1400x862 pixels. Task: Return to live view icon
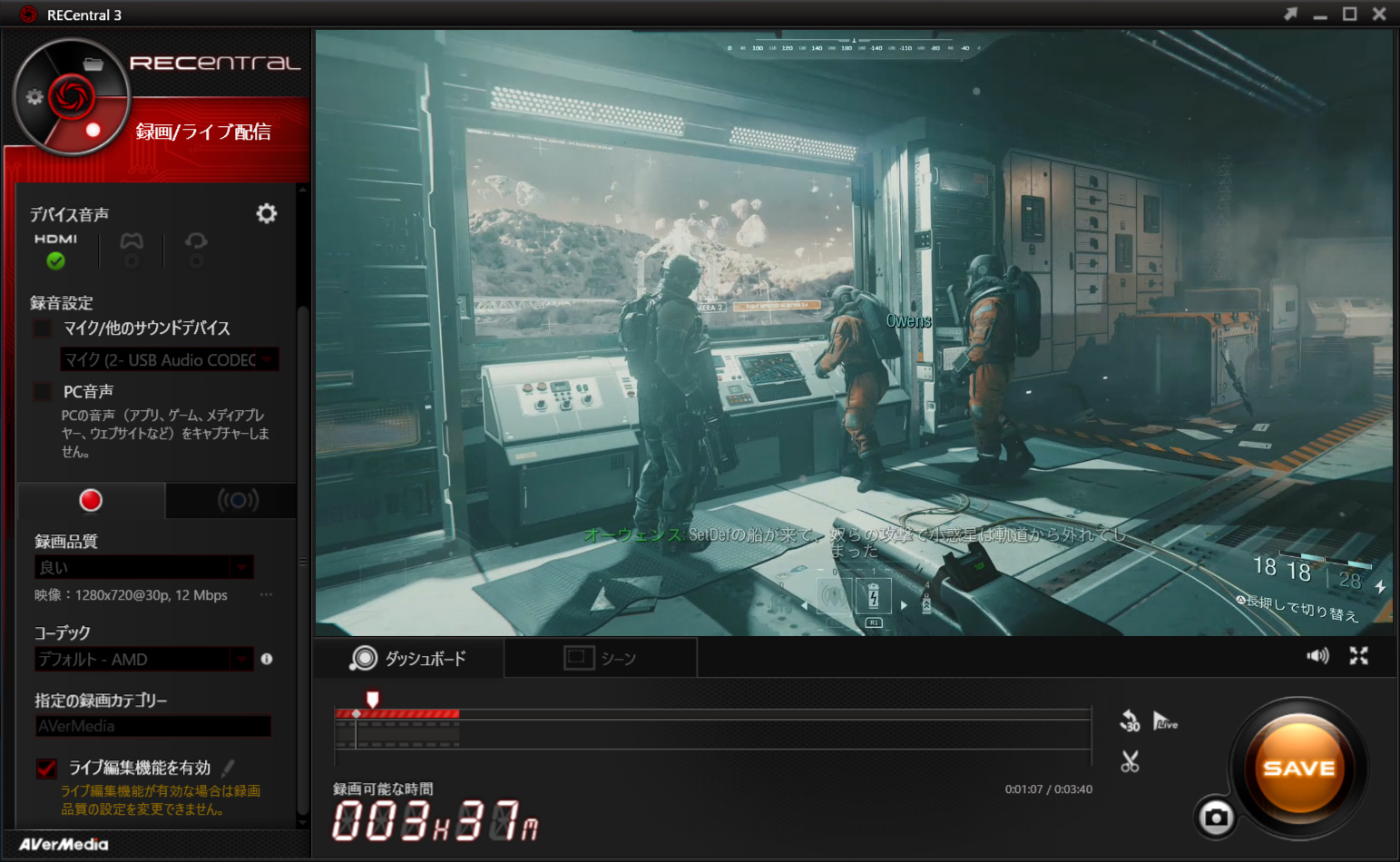coord(1165,721)
